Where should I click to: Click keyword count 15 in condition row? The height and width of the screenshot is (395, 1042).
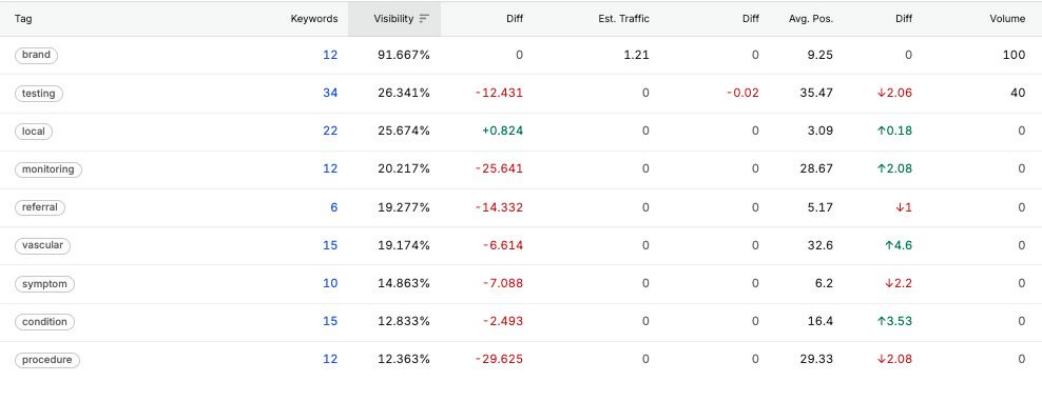(x=330, y=321)
